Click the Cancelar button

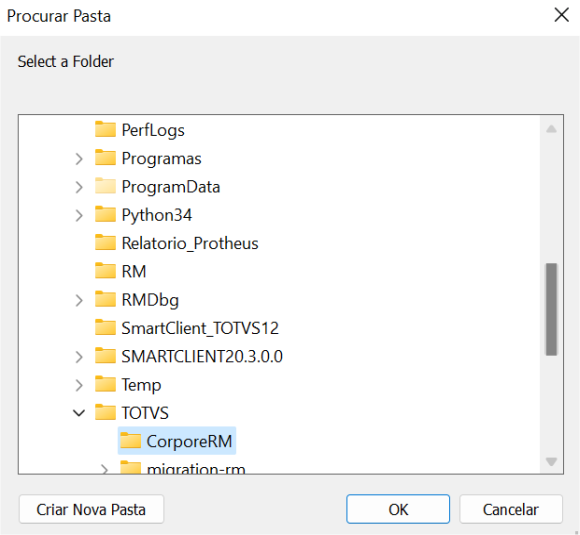[x=510, y=509]
